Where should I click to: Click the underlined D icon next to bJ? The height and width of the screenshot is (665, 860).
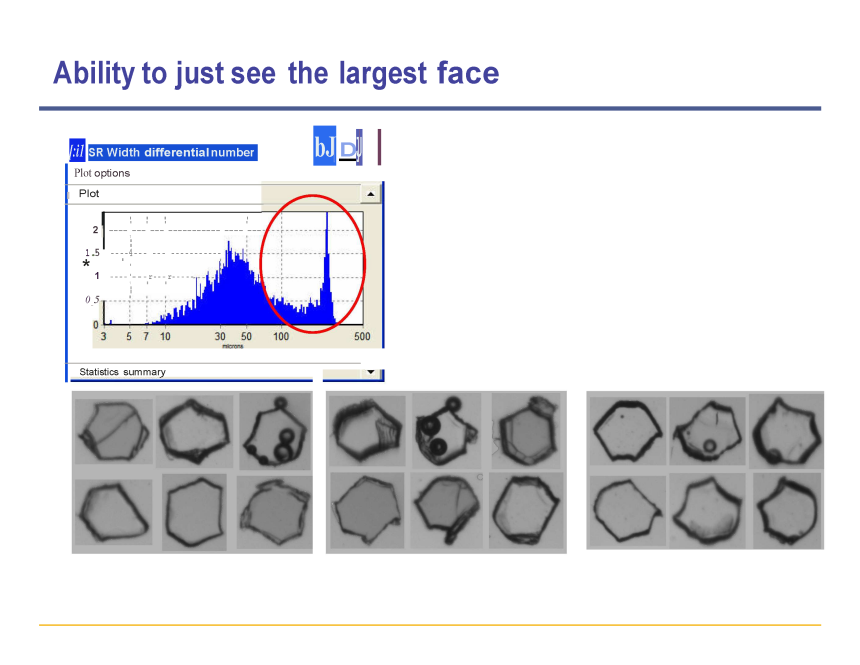click(349, 149)
